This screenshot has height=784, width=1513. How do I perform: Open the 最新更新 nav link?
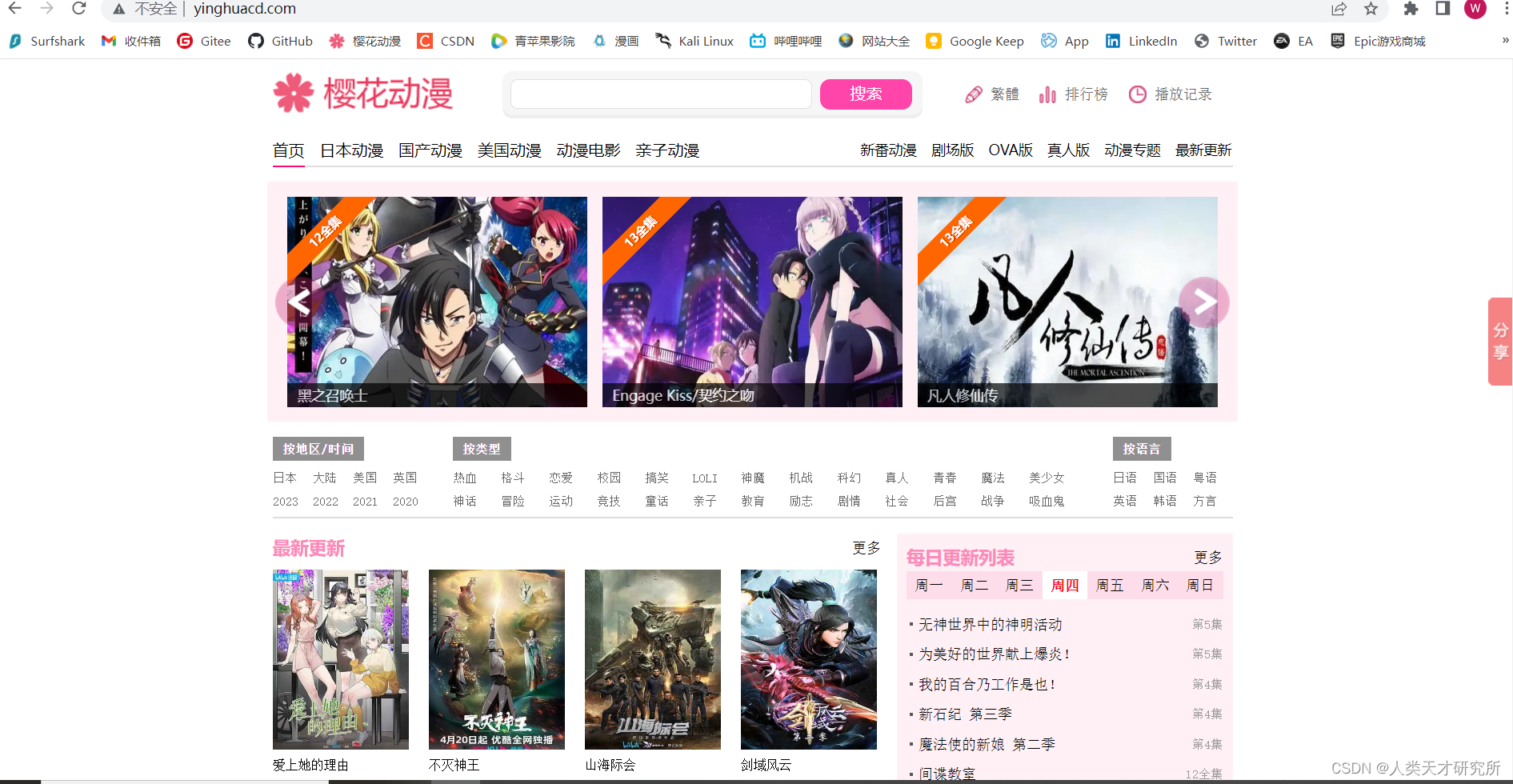tap(1203, 150)
